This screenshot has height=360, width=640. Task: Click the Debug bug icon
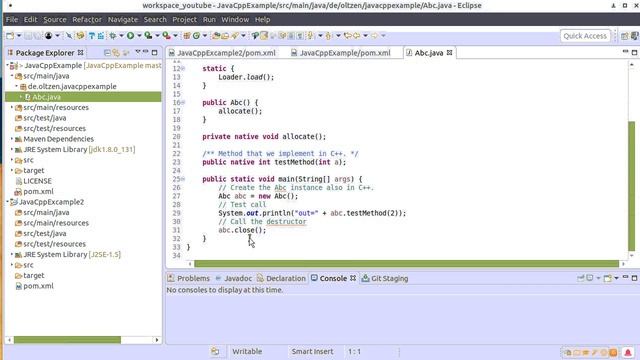click(113, 36)
